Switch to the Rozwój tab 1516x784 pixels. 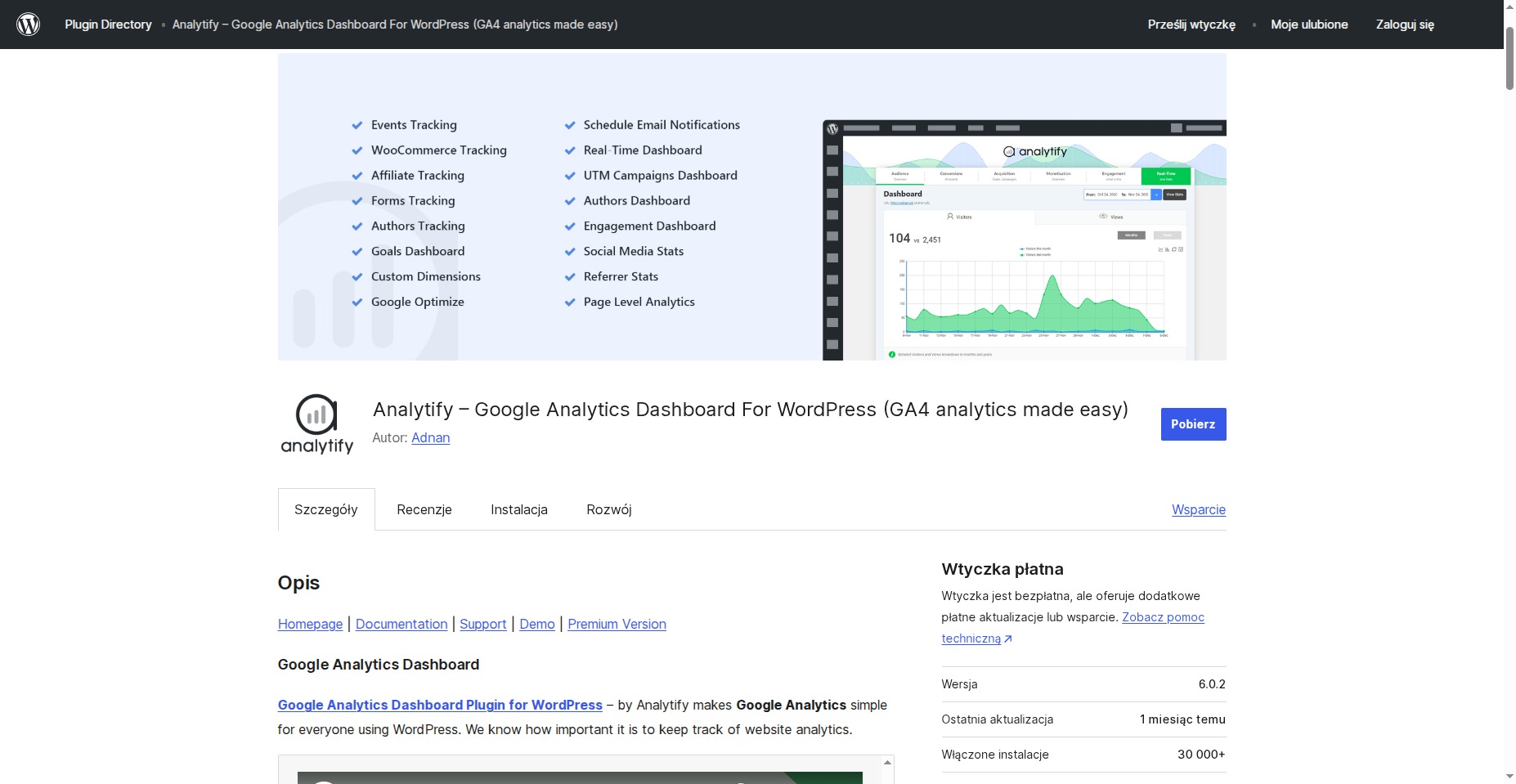pos(609,509)
